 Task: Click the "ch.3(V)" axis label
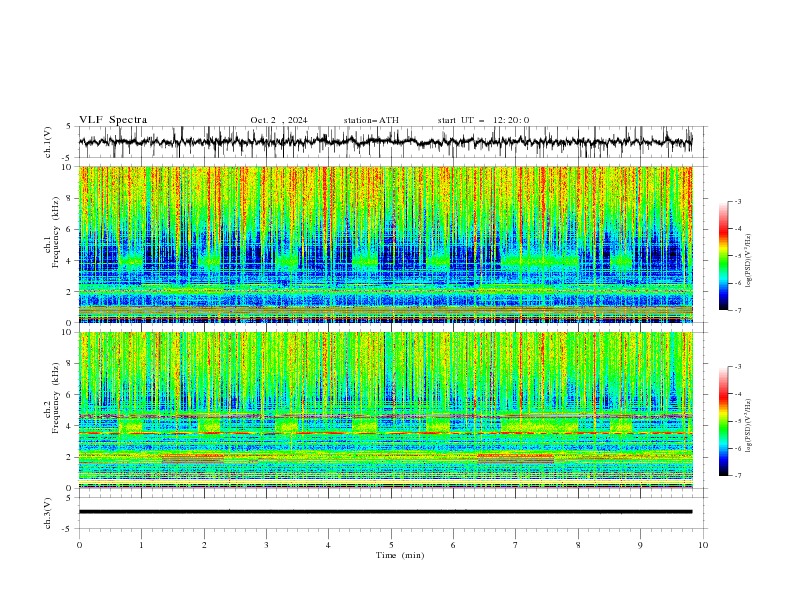point(48,513)
